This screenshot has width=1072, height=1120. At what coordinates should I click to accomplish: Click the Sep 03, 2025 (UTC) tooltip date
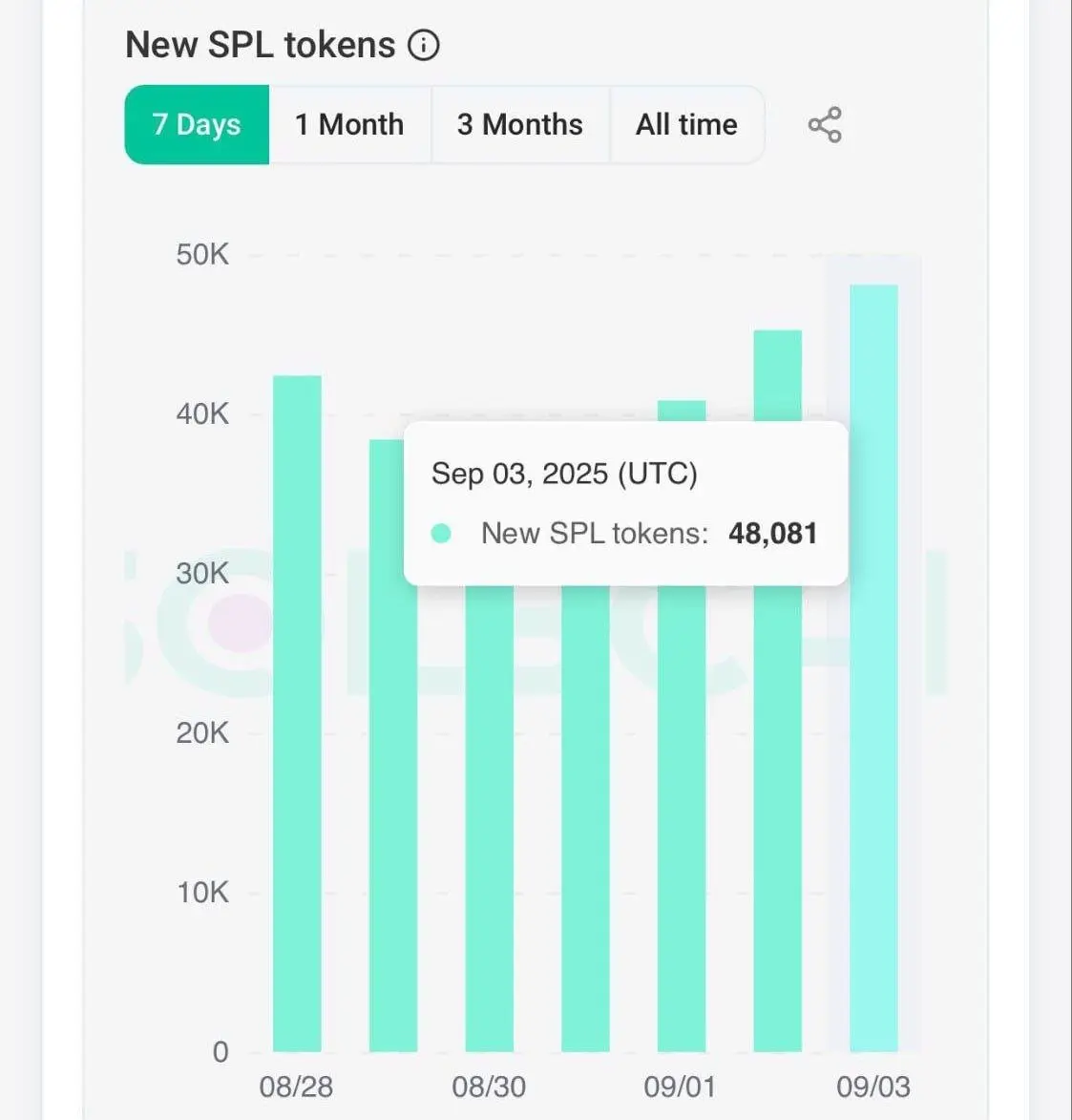click(564, 474)
